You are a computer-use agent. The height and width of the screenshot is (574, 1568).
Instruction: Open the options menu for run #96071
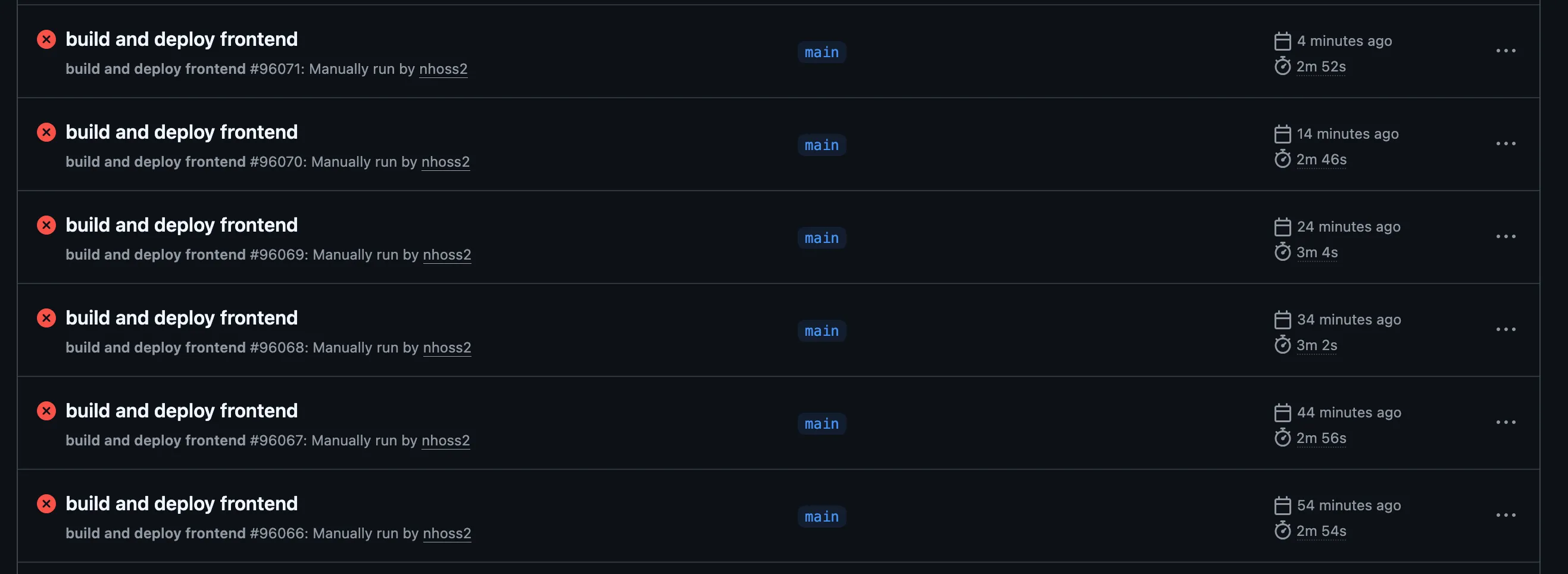[x=1505, y=51]
